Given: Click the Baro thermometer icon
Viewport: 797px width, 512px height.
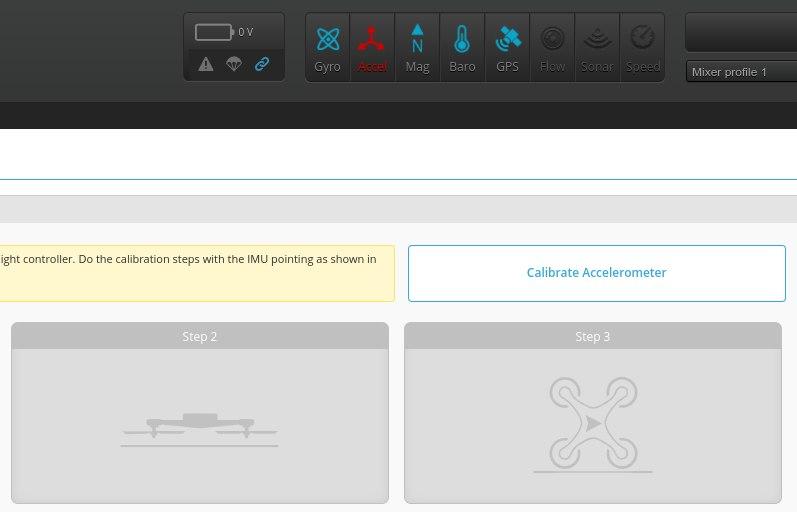Looking at the screenshot, I should point(462,47).
